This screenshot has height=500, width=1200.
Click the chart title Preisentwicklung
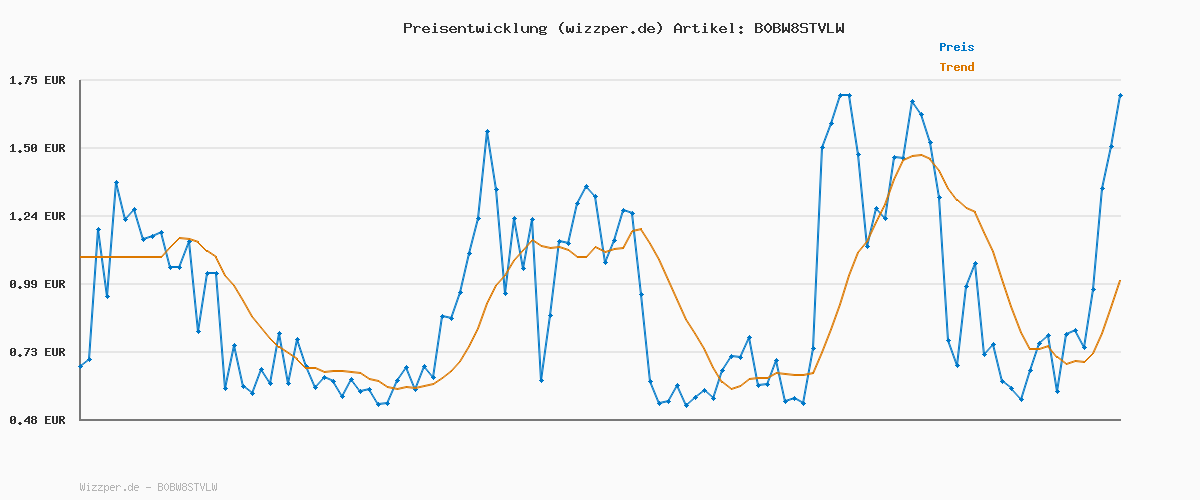pyautogui.click(x=474, y=28)
